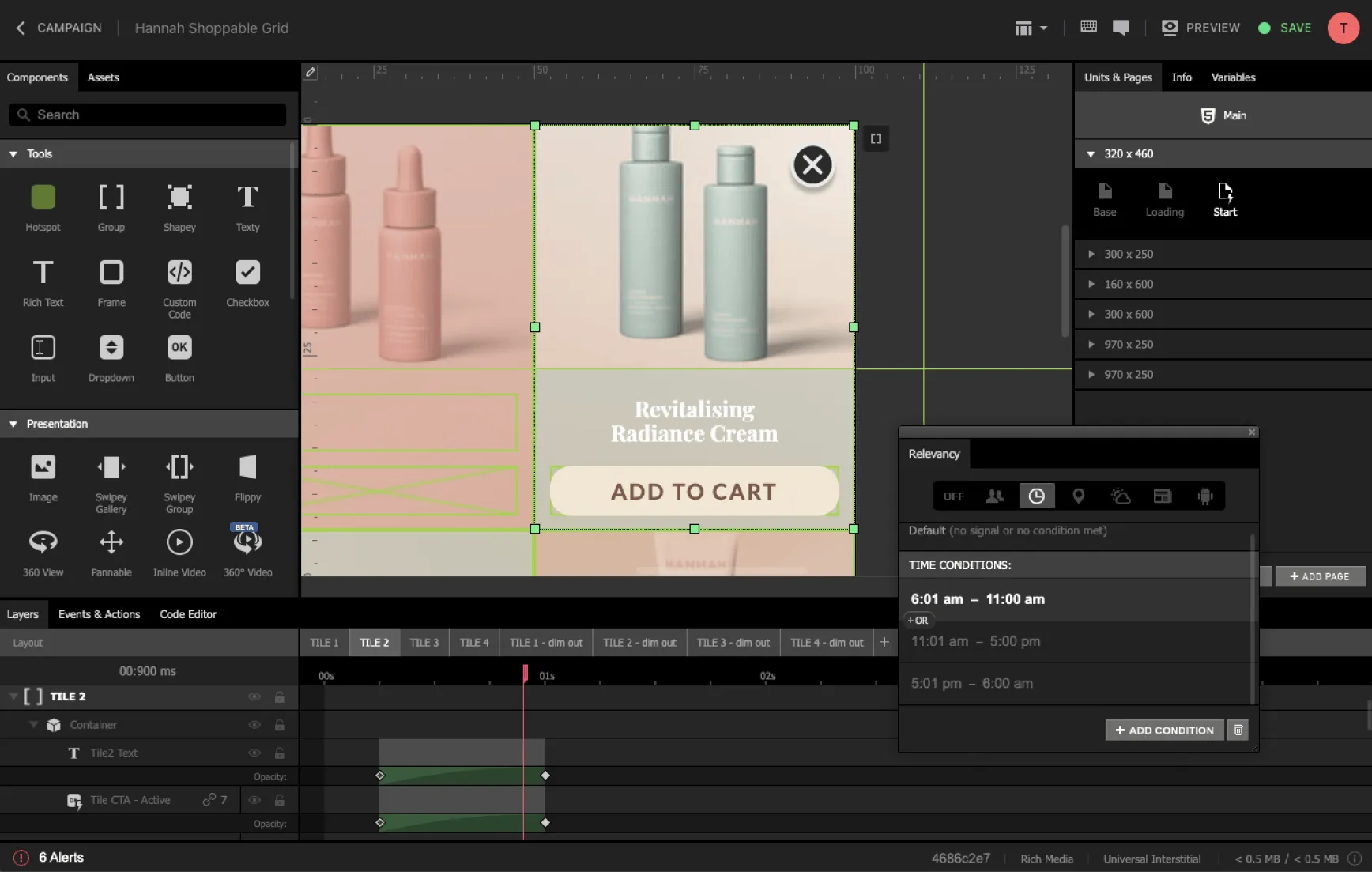Select the Hotspot tool
1372x872 pixels.
point(43,206)
